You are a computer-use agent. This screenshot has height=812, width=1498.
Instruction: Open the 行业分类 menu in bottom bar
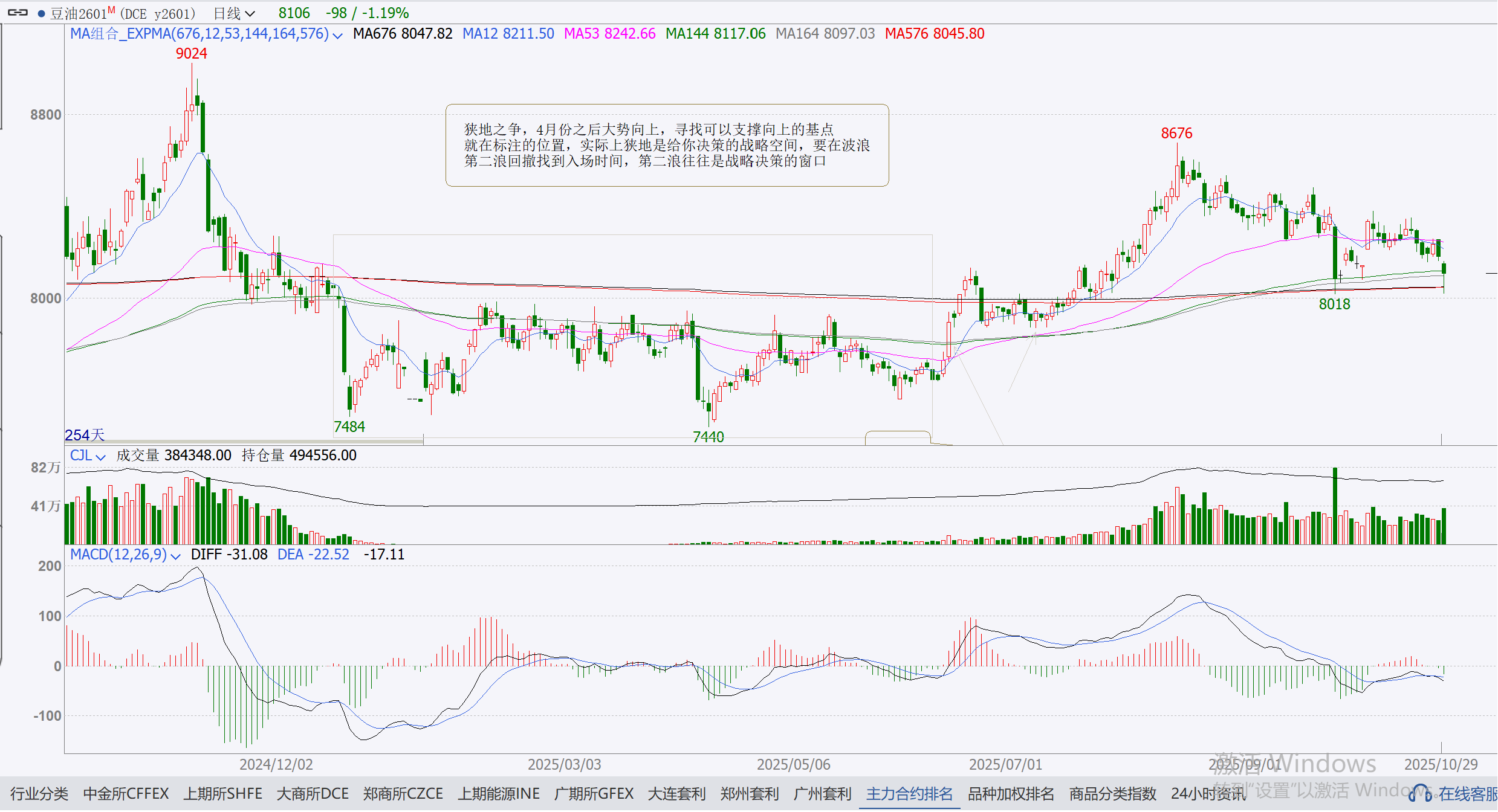pyautogui.click(x=39, y=793)
